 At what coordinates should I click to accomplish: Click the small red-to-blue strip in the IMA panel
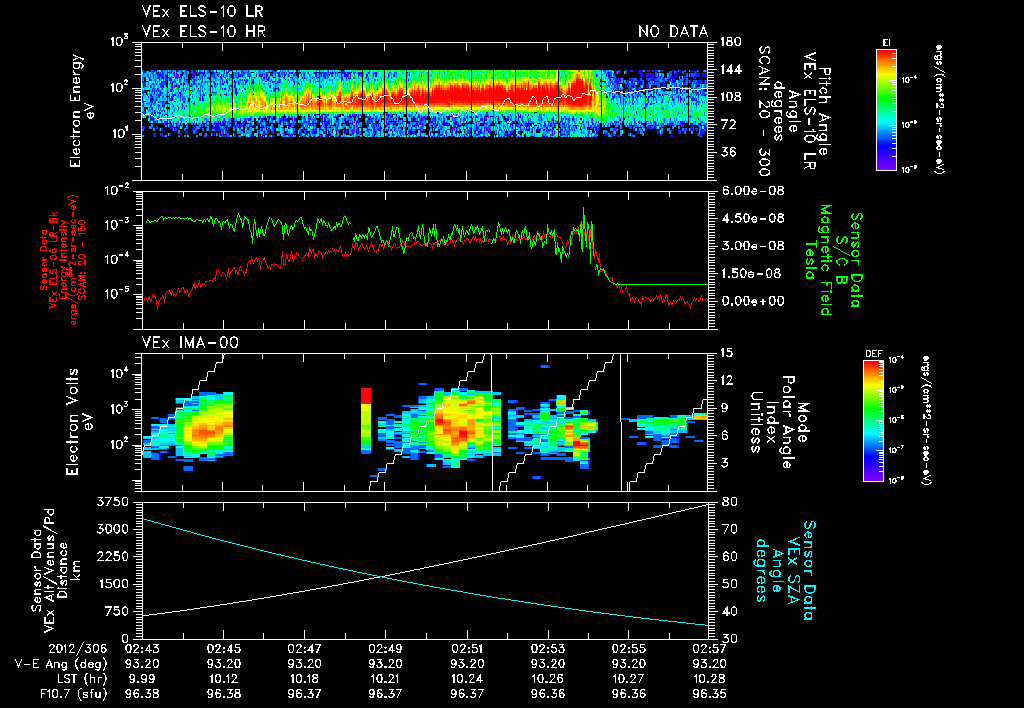(366, 420)
